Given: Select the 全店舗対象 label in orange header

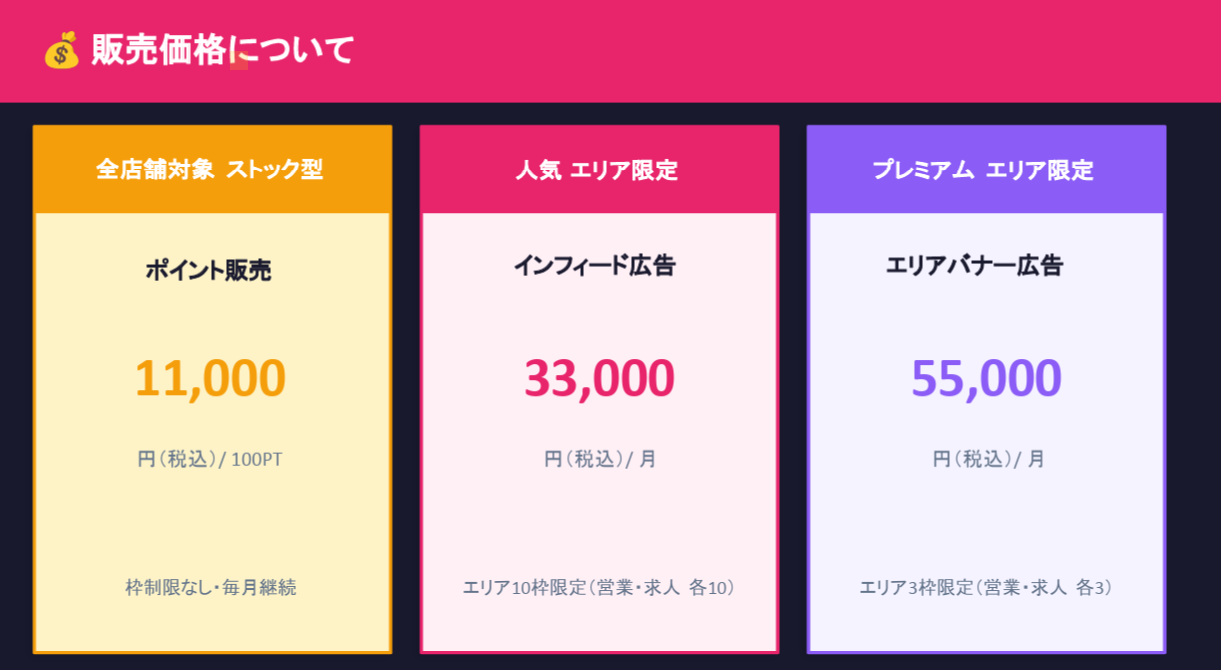Looking at the screenshot, I should point(154,170).
